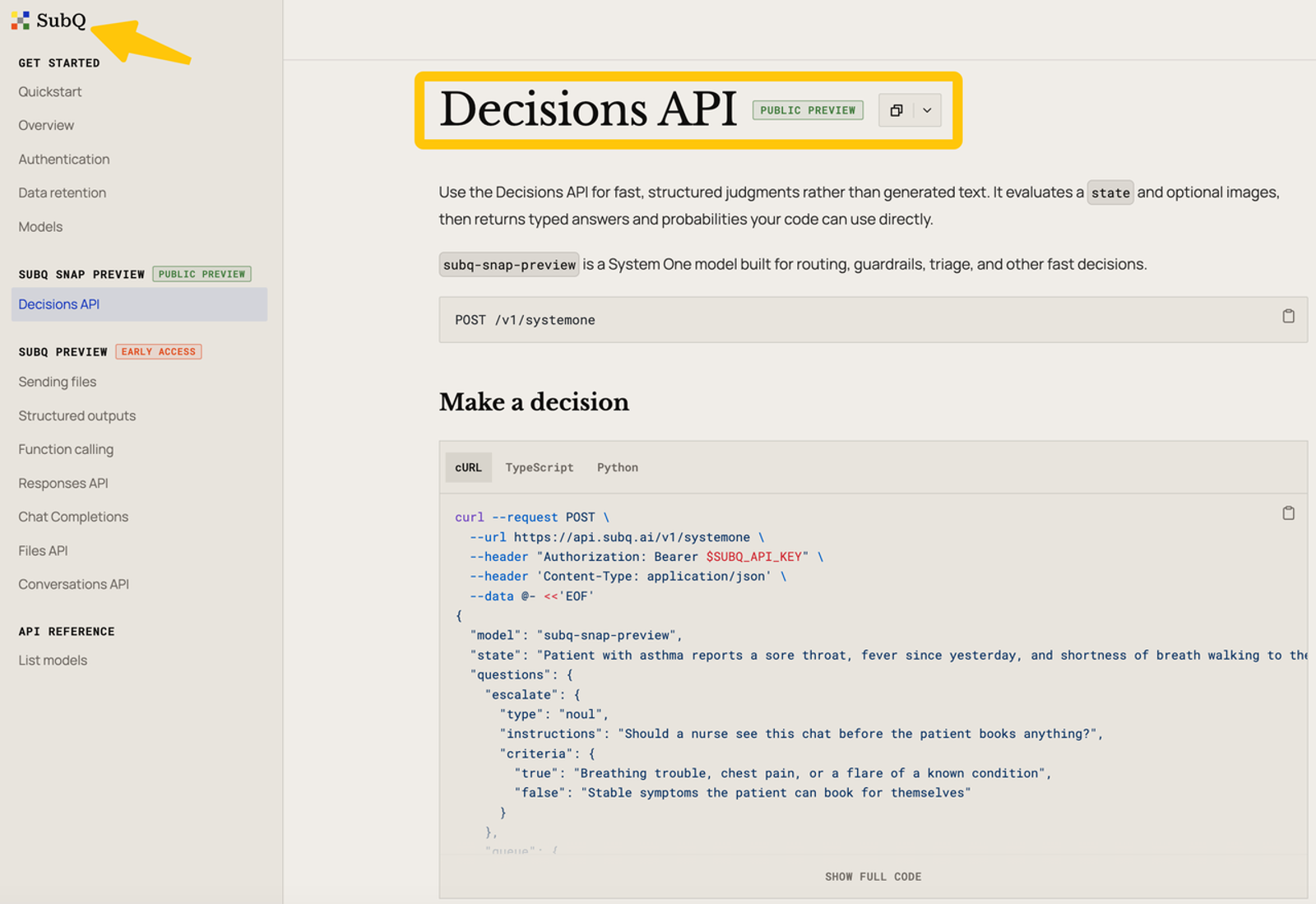Open Files API page
The height and width of the screenshot is (904, 1316).
click(43, 550)
